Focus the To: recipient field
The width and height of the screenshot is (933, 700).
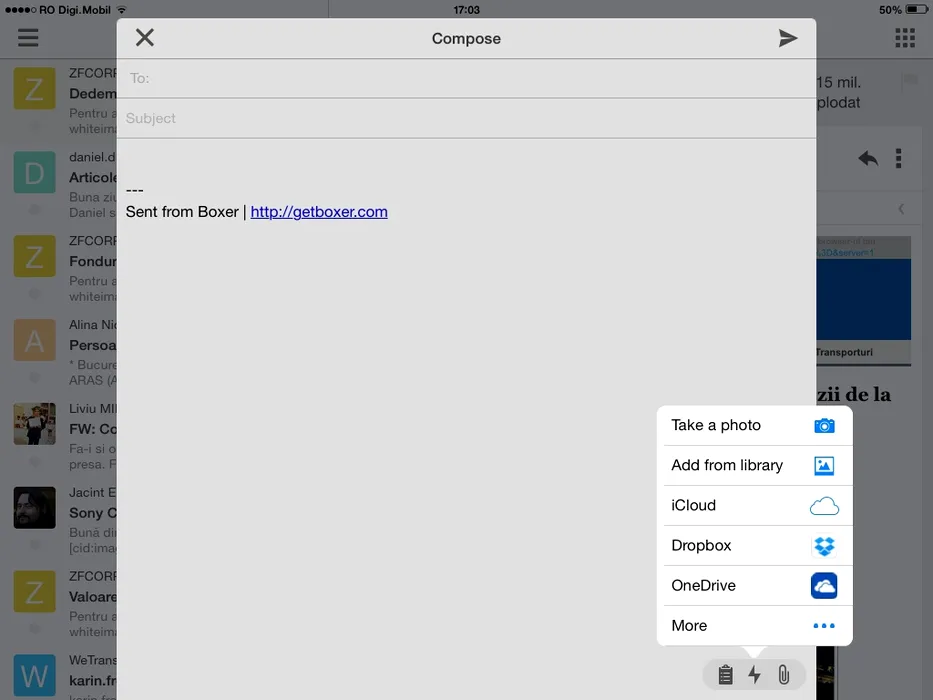[470, 78]
